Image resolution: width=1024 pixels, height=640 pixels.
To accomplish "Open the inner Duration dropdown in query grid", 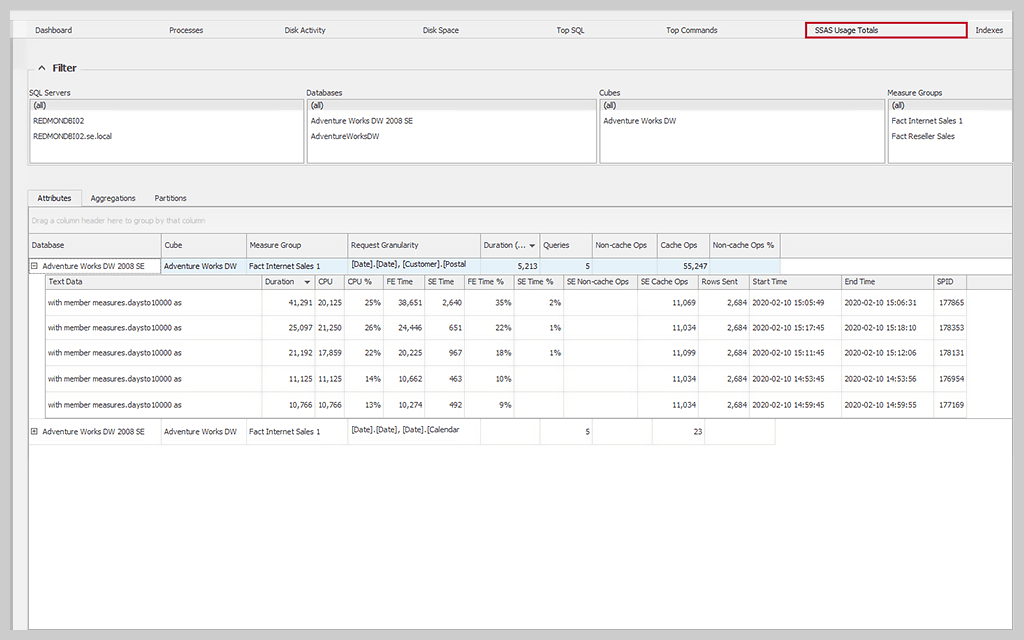I will pyautogui.click(x=307, y=282).
